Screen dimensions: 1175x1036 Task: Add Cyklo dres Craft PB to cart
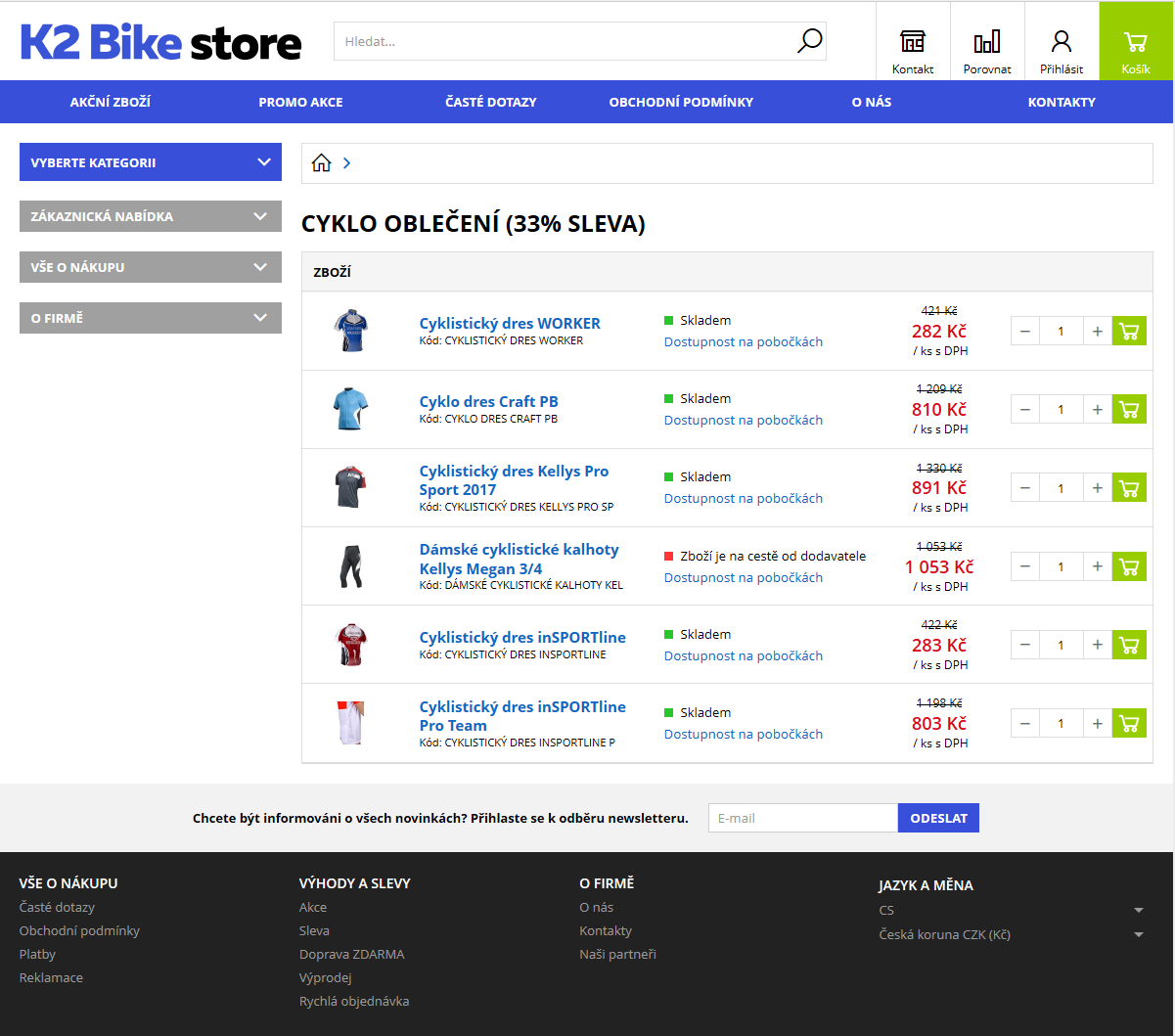pos(1129,410)
